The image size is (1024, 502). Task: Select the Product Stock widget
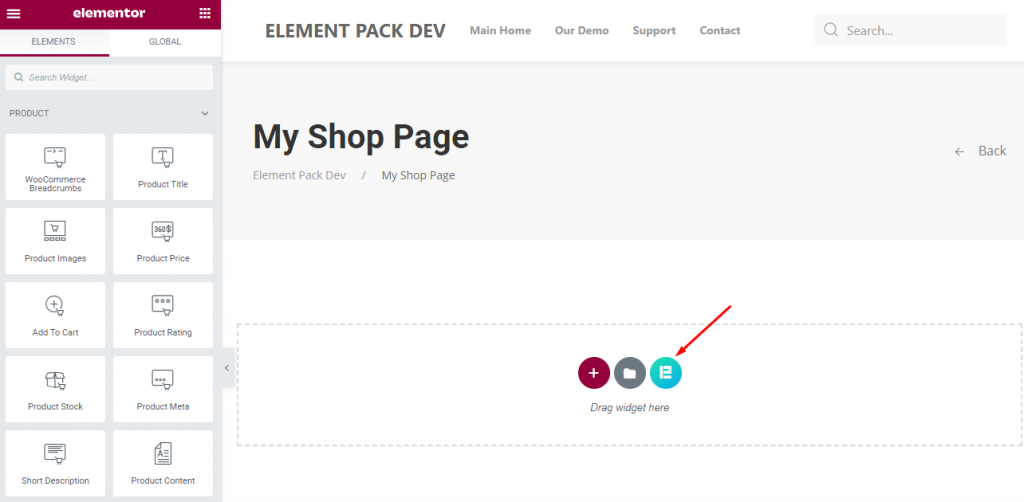pyautogui.click(x=56, y=389)
